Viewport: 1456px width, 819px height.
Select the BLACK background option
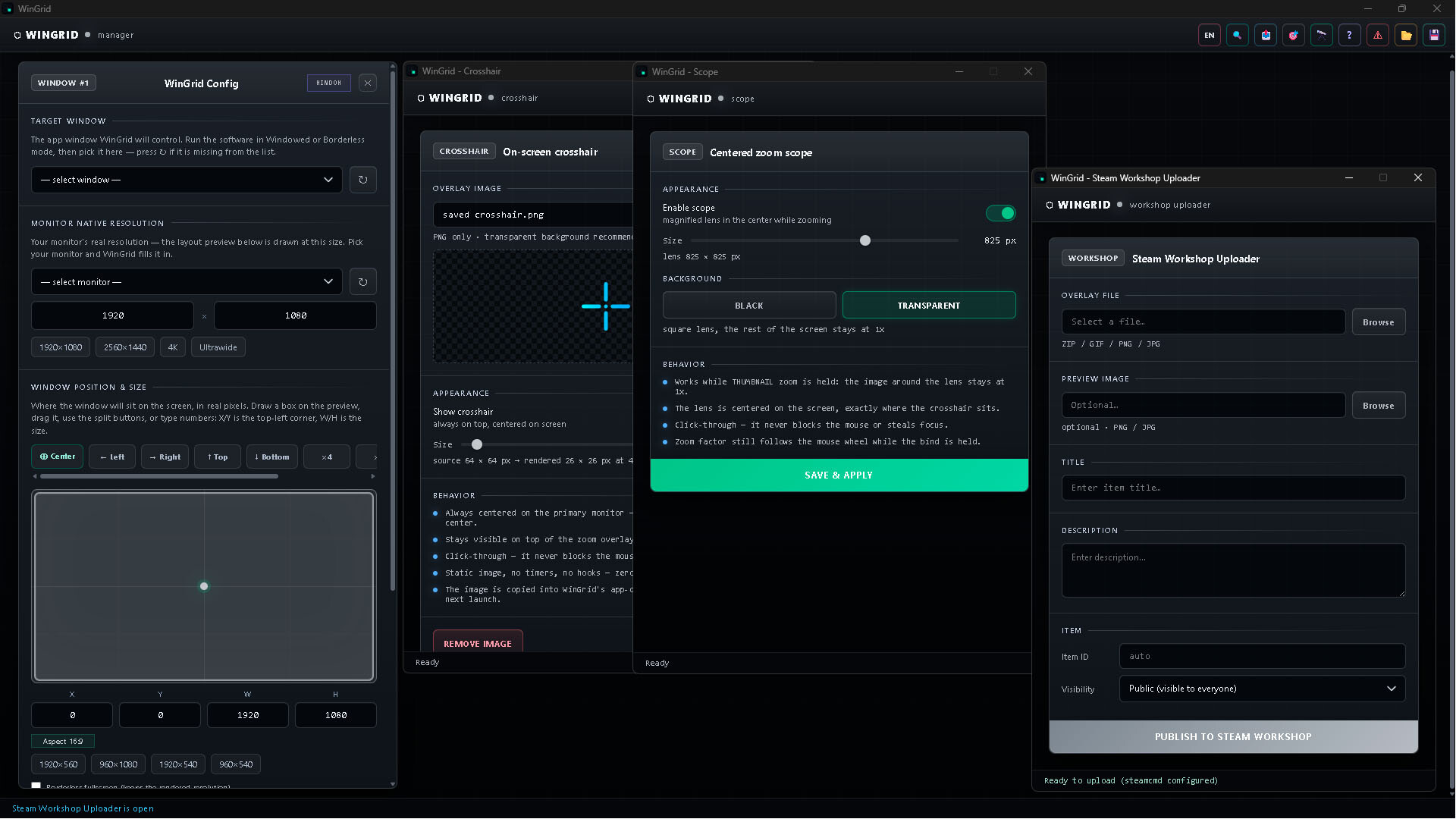(749, 305)
